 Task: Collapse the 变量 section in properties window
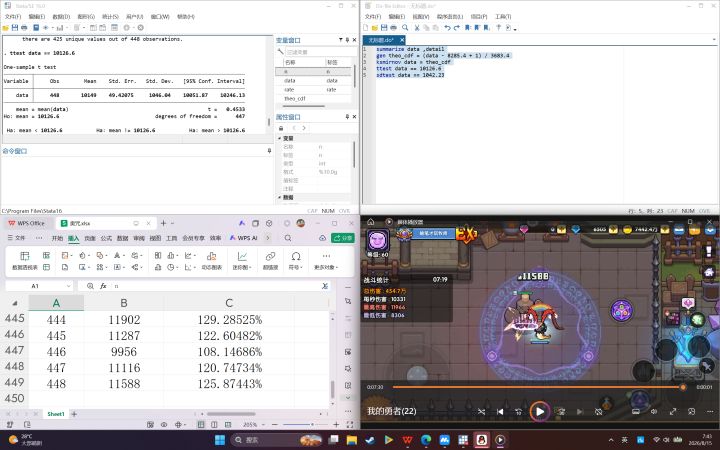point(280,138)
